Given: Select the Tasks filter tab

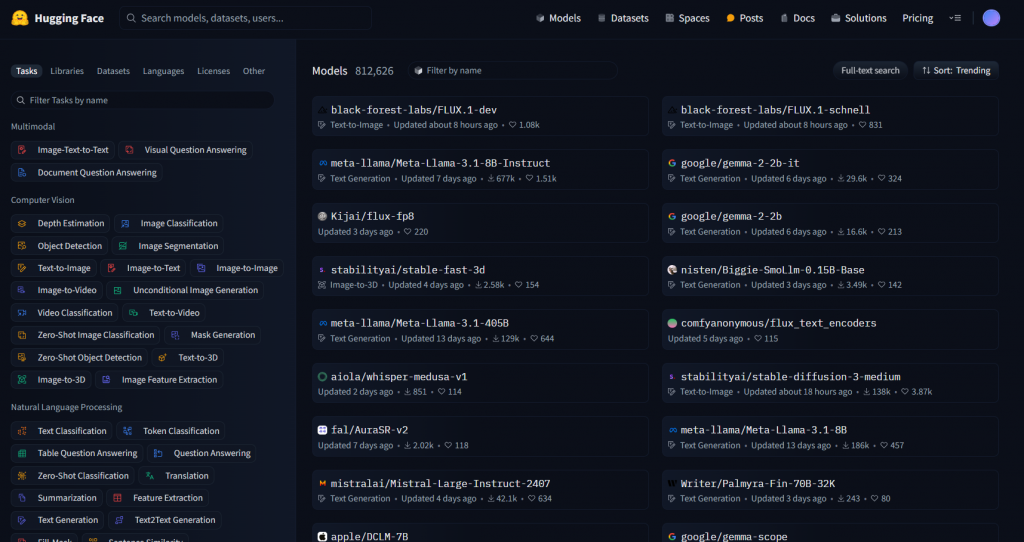Looking at the screenshot, I should [x=27, y=71].
